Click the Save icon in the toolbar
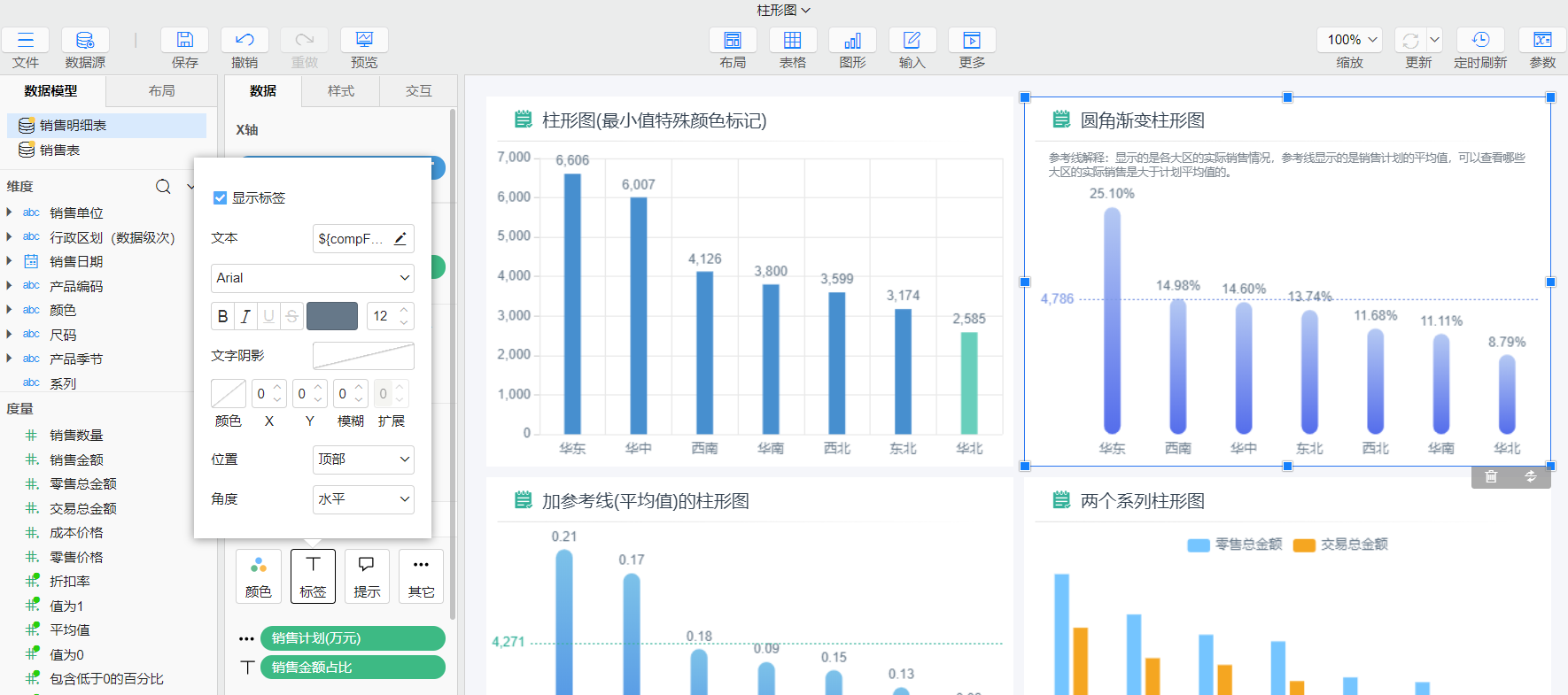The height and width of the screenshot is (695, 1568). 184,40
